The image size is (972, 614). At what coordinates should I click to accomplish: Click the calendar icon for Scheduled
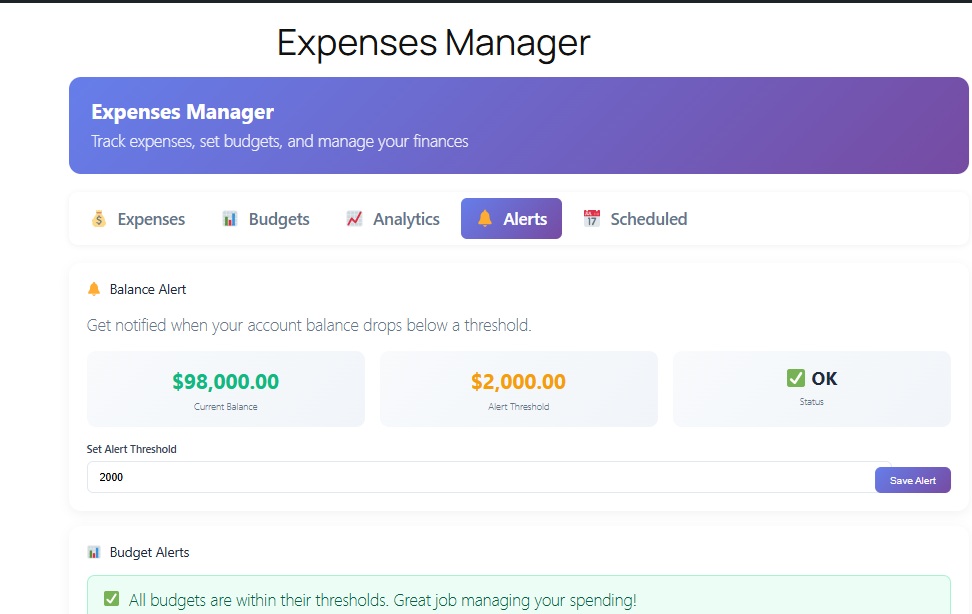[592, 219]
